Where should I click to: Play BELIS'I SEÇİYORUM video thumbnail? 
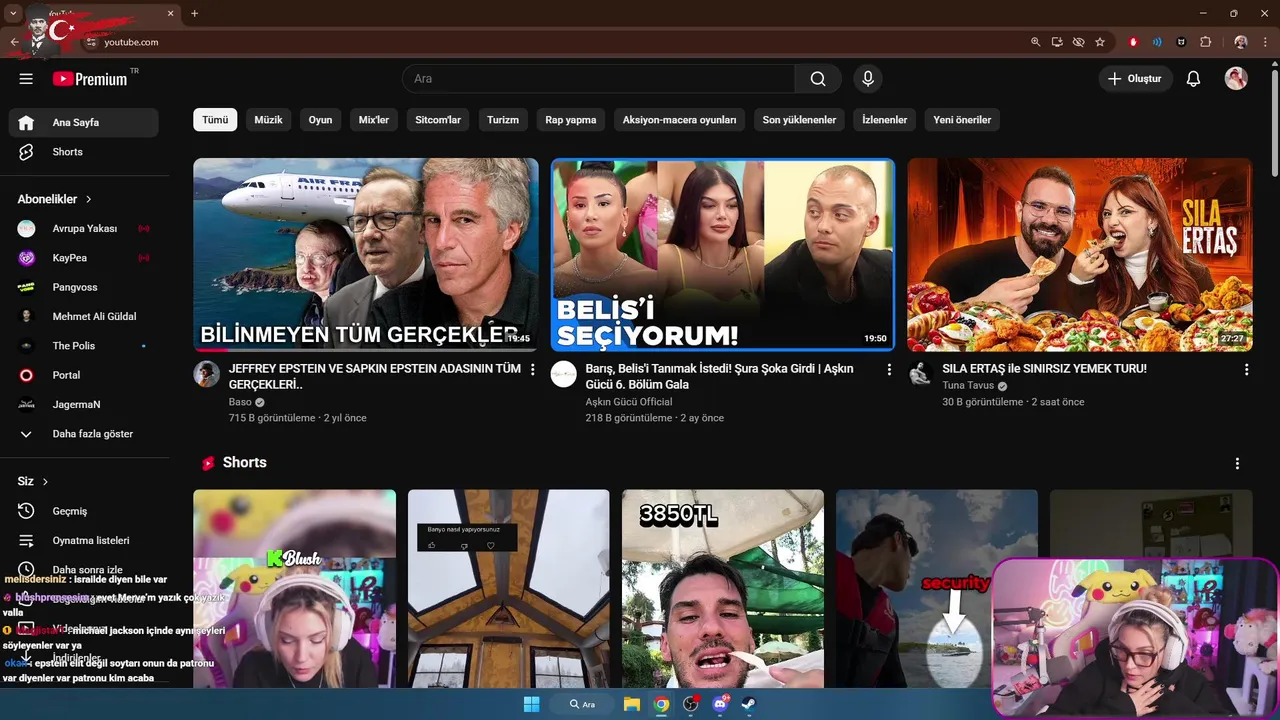point(723,255)
